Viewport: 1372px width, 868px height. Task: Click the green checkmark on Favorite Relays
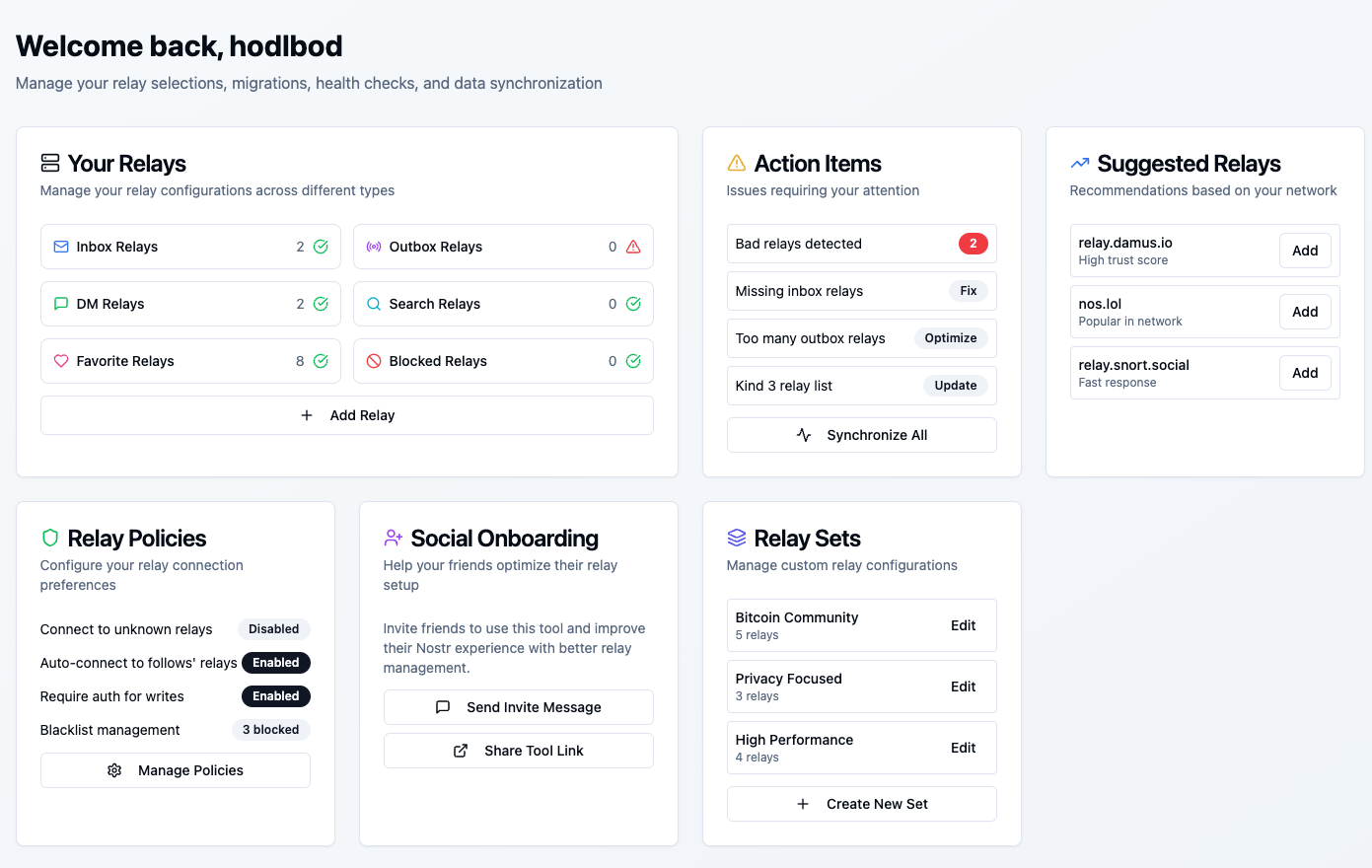point(321,361)
